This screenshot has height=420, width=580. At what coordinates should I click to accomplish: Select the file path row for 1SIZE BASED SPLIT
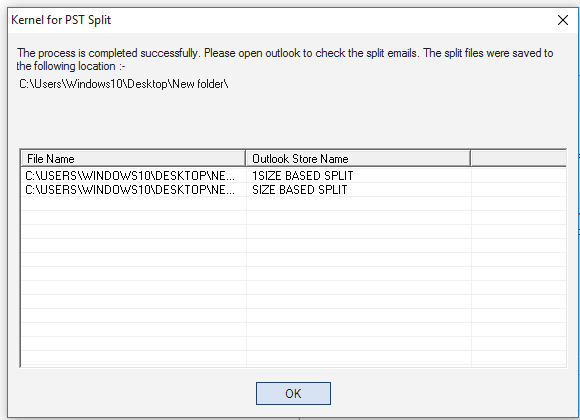click(x=130, y=175)
